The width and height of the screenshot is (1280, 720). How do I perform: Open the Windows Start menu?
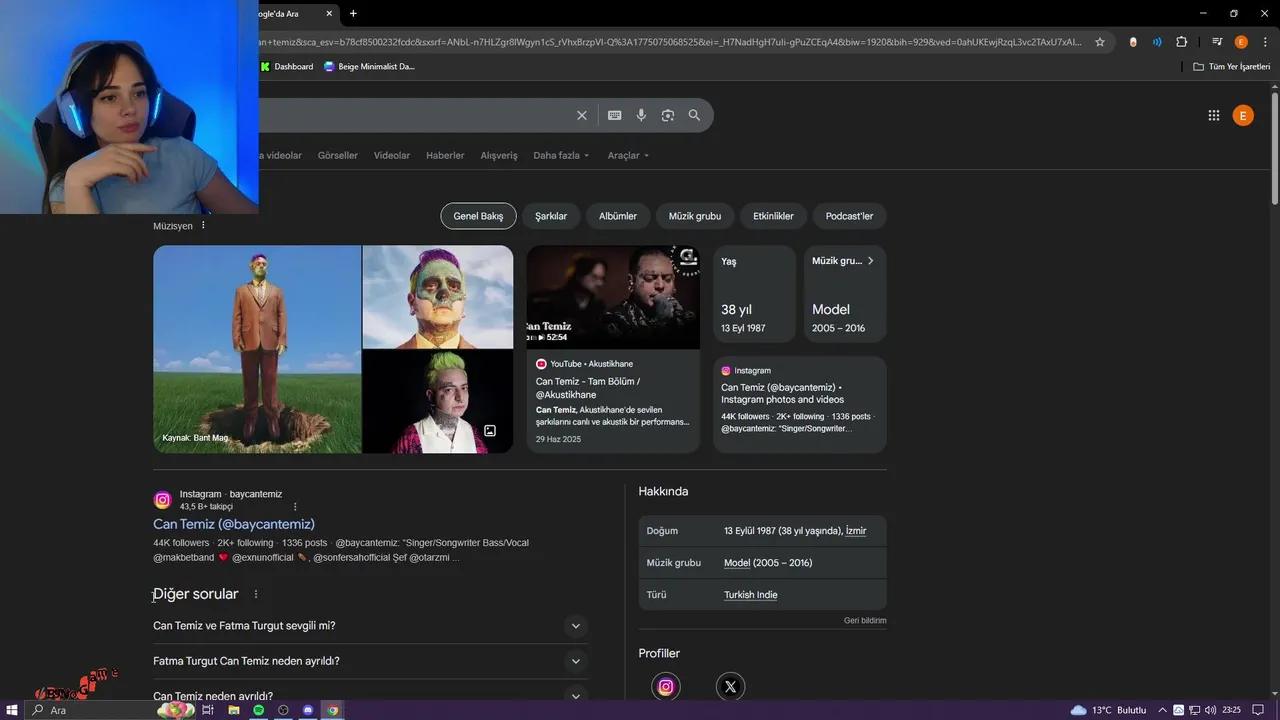[x=12, y=710]
